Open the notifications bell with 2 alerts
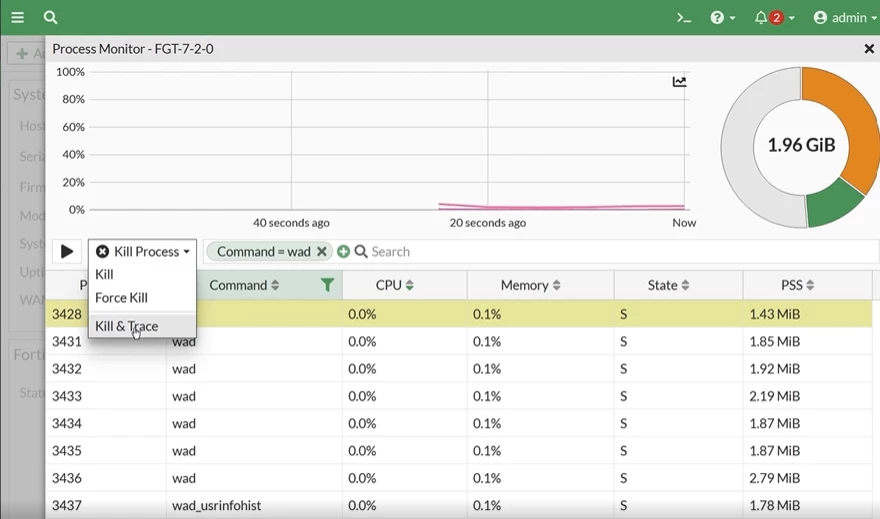The height and width of the screenshot is (519, 880). (774, 18)
